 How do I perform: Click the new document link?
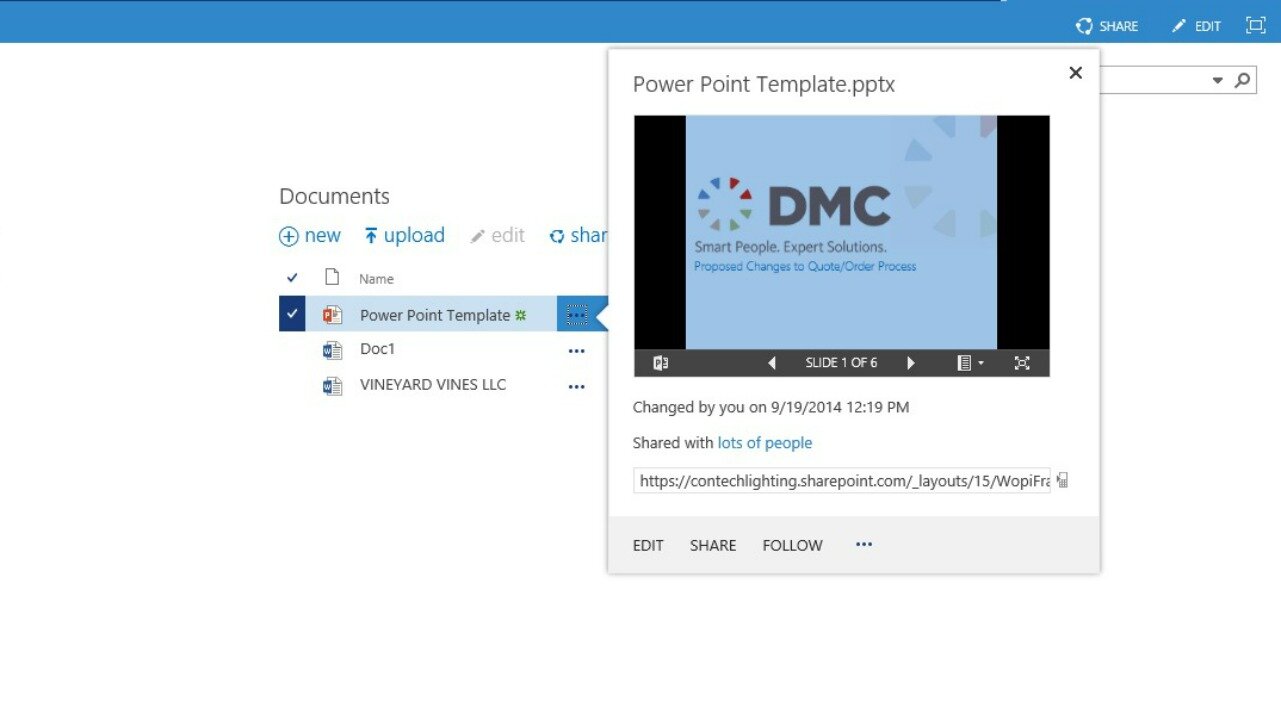pos(310,236)
